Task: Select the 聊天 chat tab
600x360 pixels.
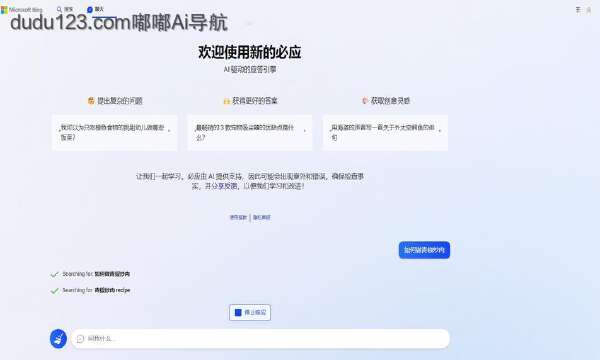Action: pyautogui.click(x=96, y=9)
